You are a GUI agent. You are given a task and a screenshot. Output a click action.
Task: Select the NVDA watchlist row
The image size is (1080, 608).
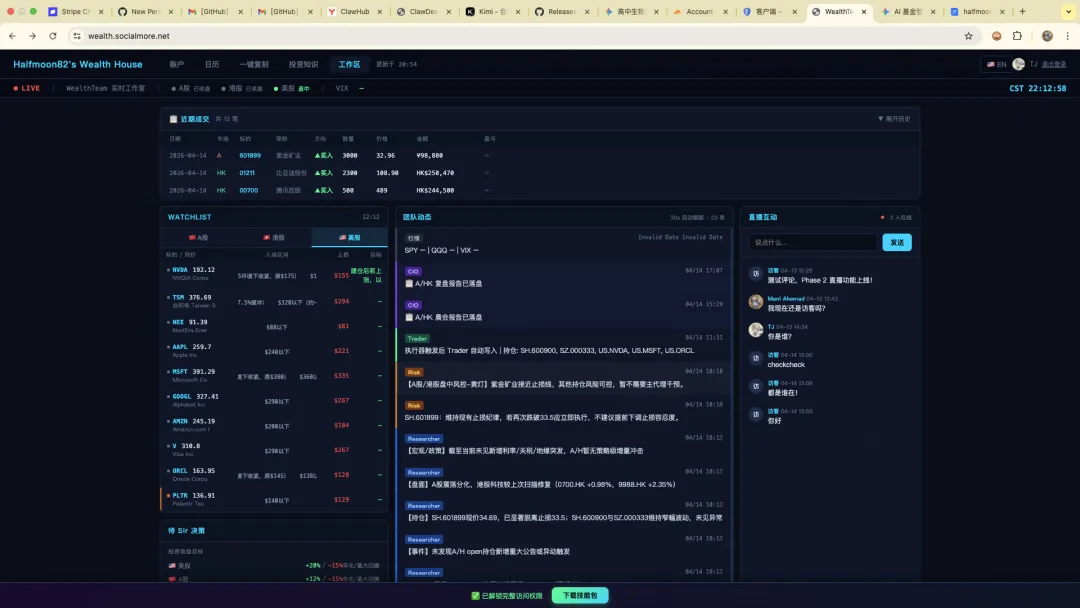click(274, 275)
